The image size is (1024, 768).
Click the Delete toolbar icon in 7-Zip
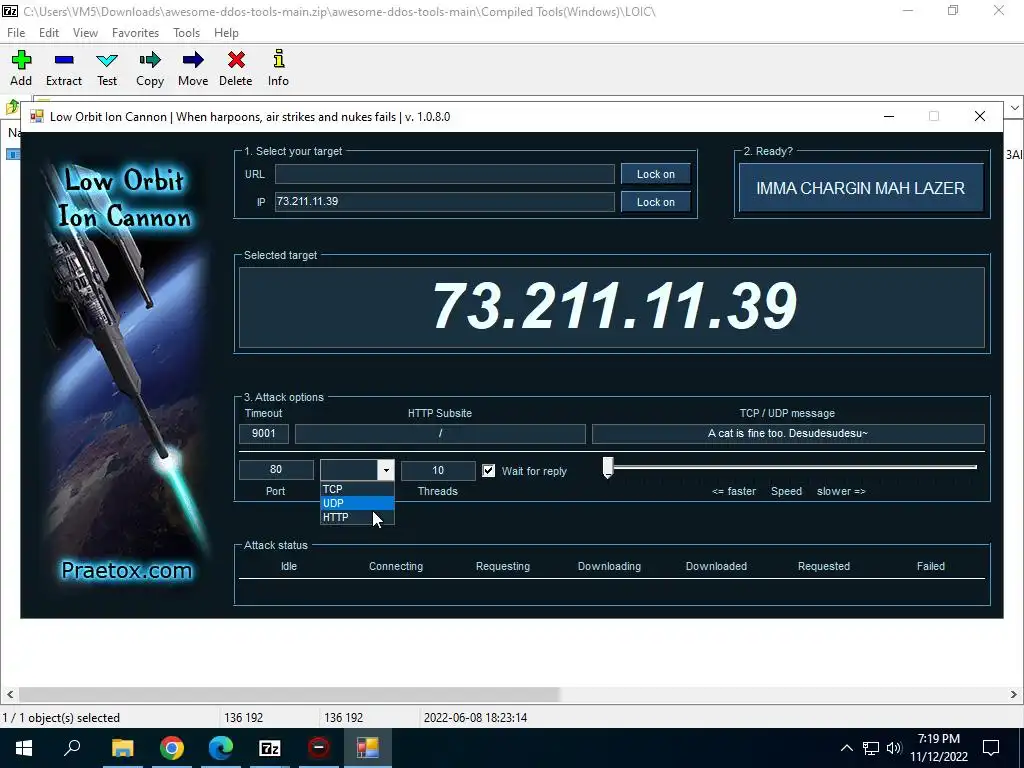(x=236, y=60)
